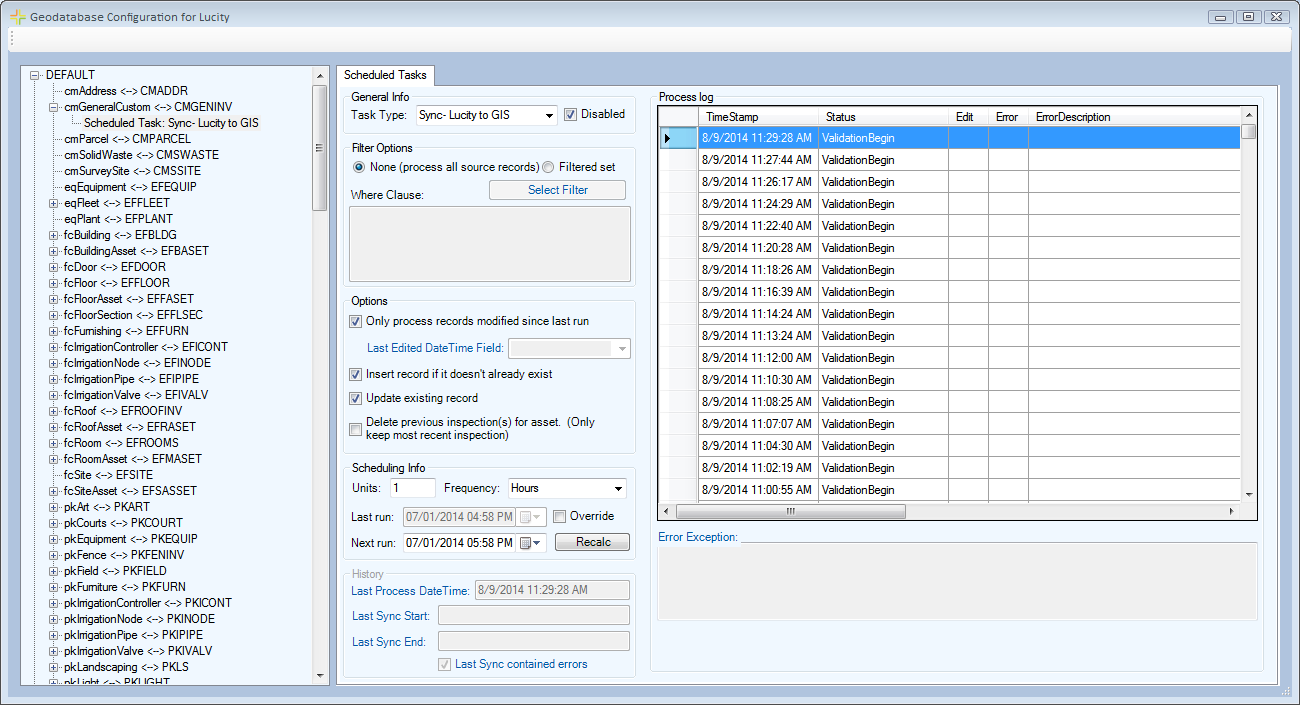Click the Status column header

(883, 117)
